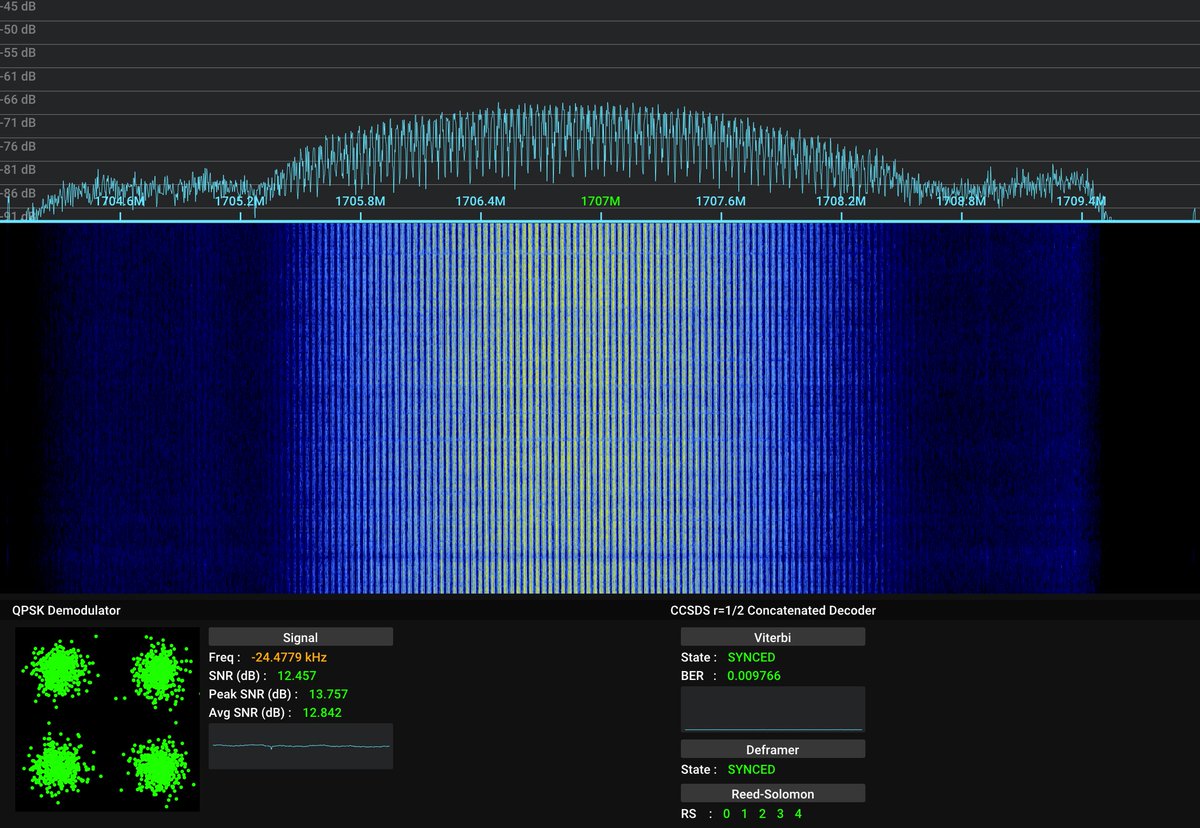This screenshot has height=828, width=1200.
Task: Click the QPSK constellation diagram
Action: pos(107,719)
